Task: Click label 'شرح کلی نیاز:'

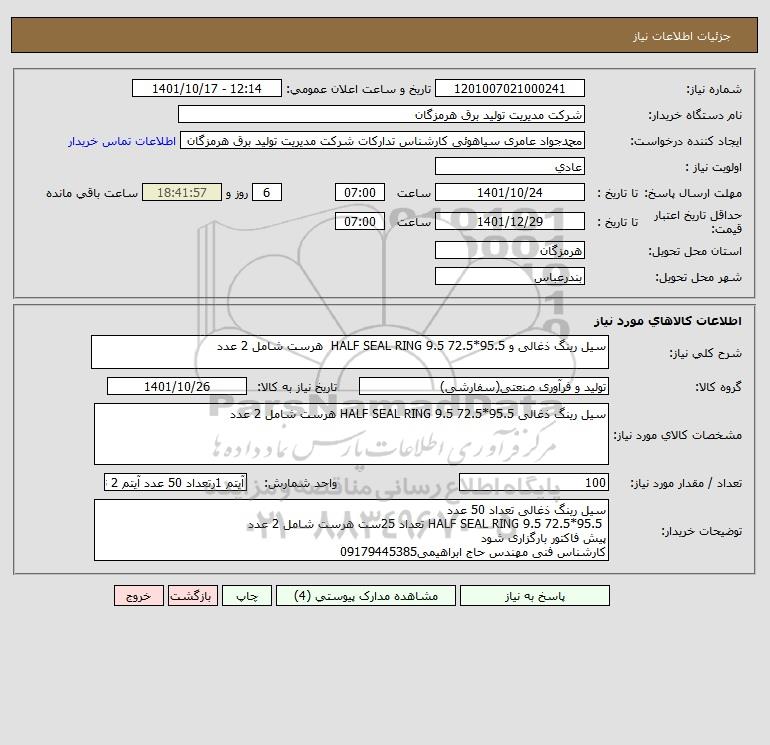Action: click(706, 353)
